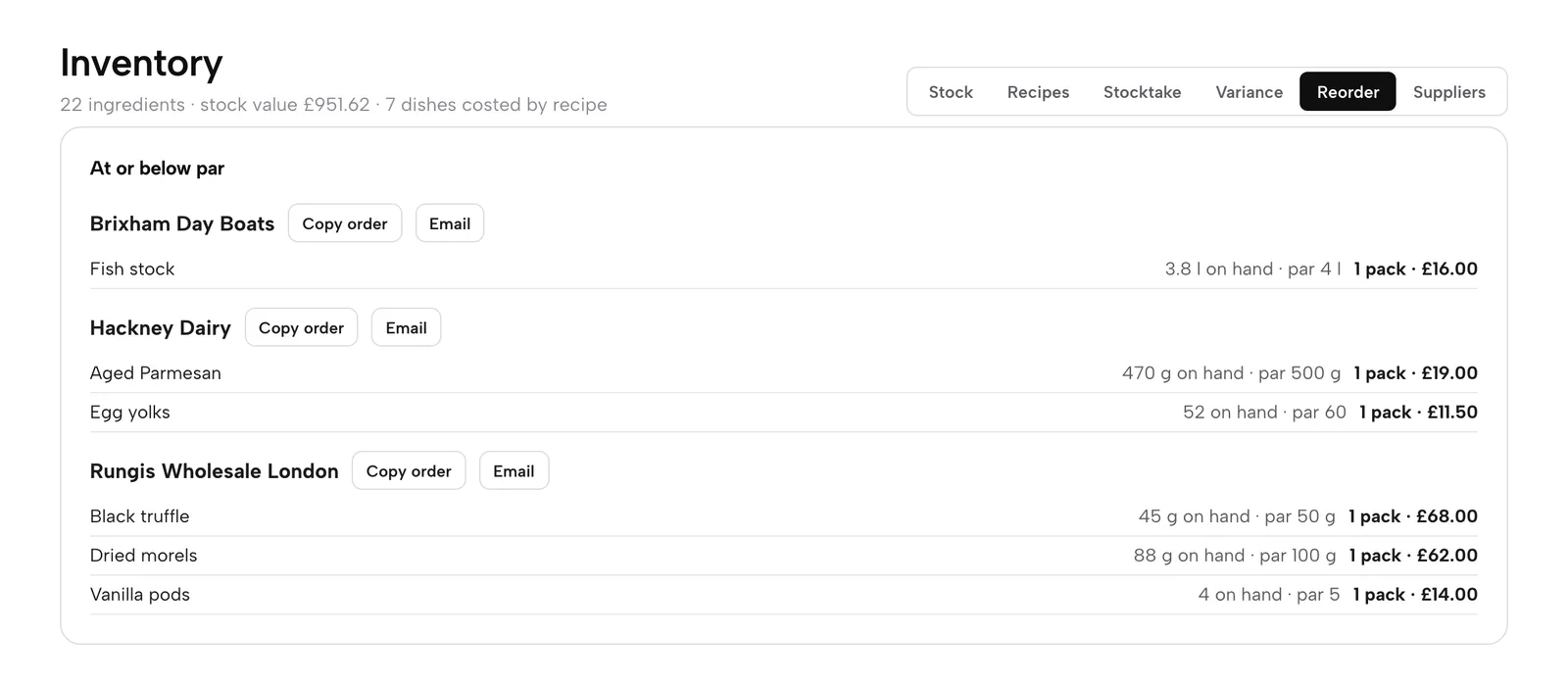The width and height of the screenshot is (1568, 684).
Task: Click the £14.00 pack price
Action: [1449, 595]
